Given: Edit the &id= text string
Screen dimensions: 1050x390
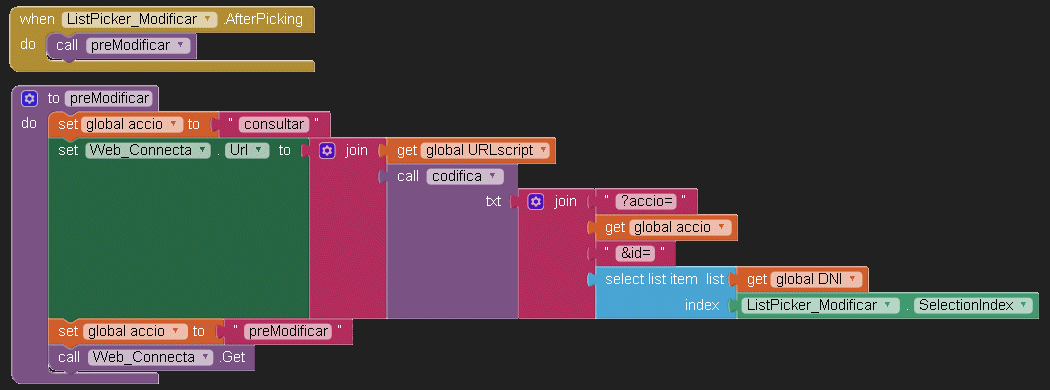Looking at the screenshot, I should click(x=635, y=253).
